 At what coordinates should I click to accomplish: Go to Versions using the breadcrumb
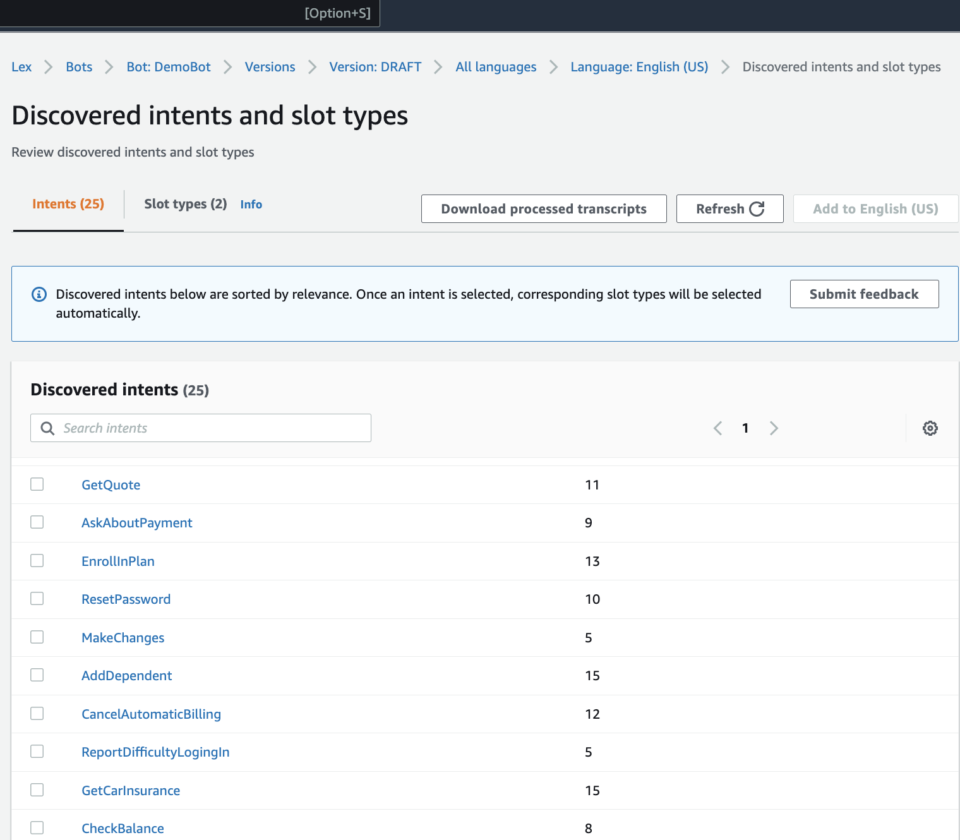(270, 66)
